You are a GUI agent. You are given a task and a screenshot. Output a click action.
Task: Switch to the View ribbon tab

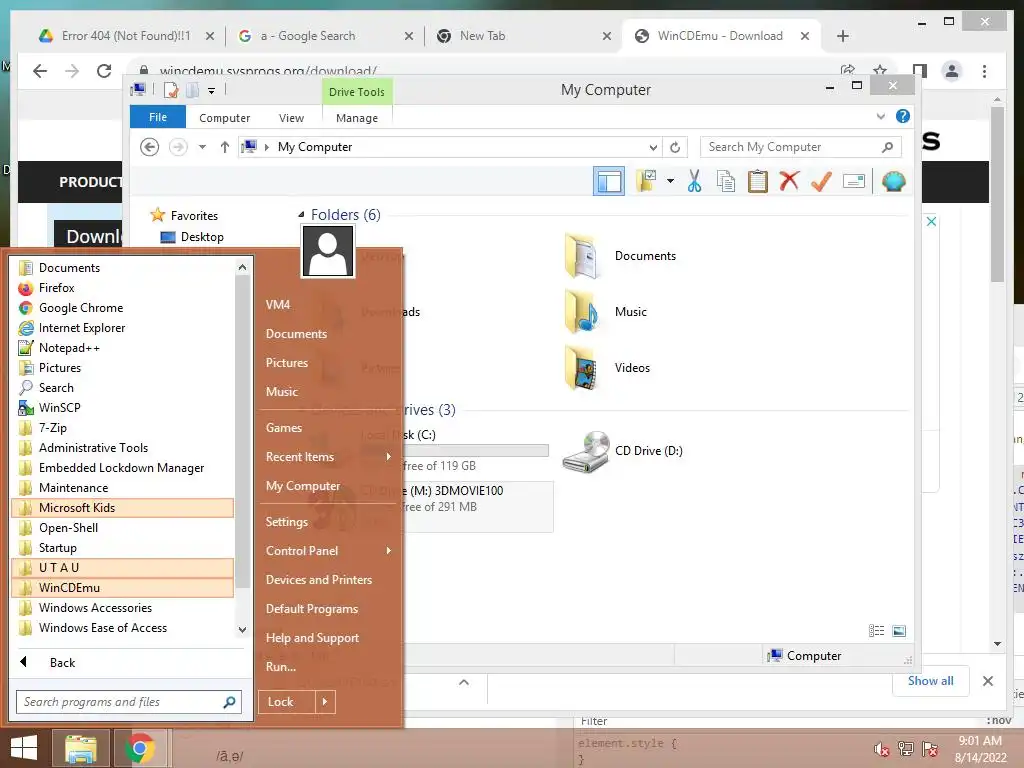click(291, 118)
